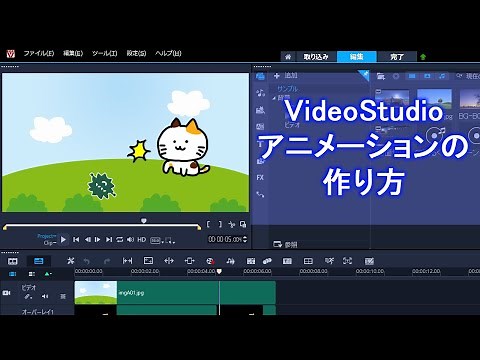Switch to storyboard view
Screen dimensions: 480x360
click(x=13, y=261)
